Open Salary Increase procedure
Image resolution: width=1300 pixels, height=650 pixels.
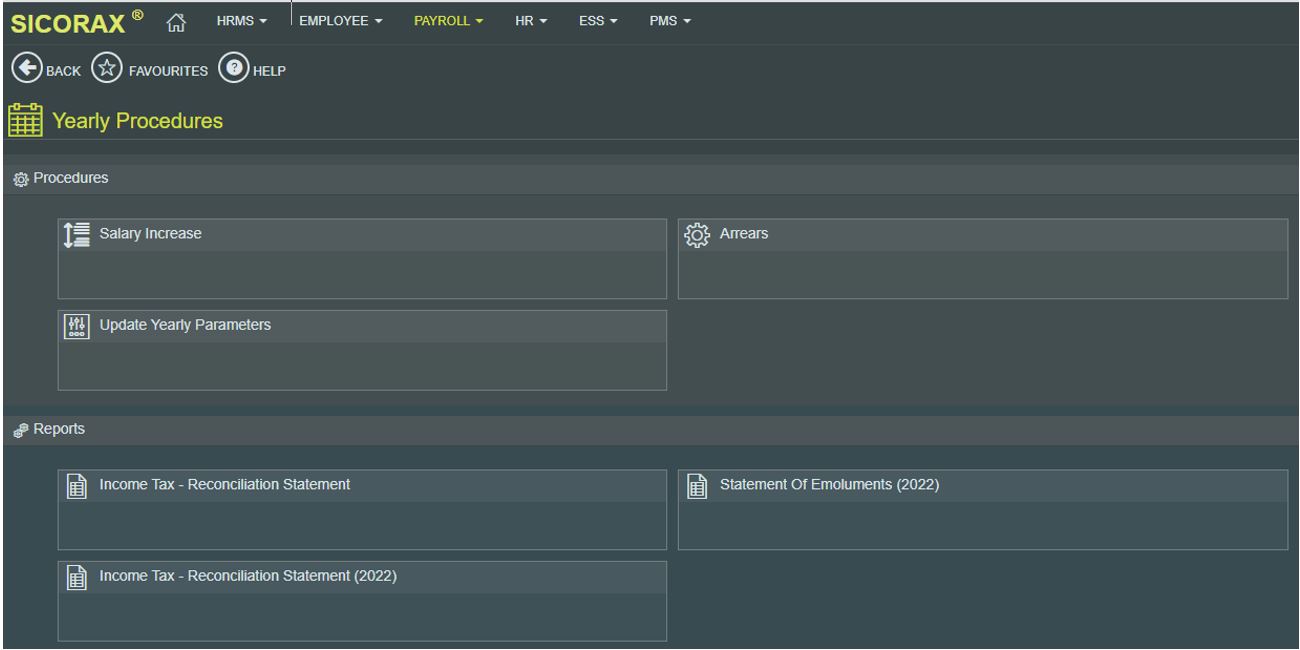[x=362, y=259]
